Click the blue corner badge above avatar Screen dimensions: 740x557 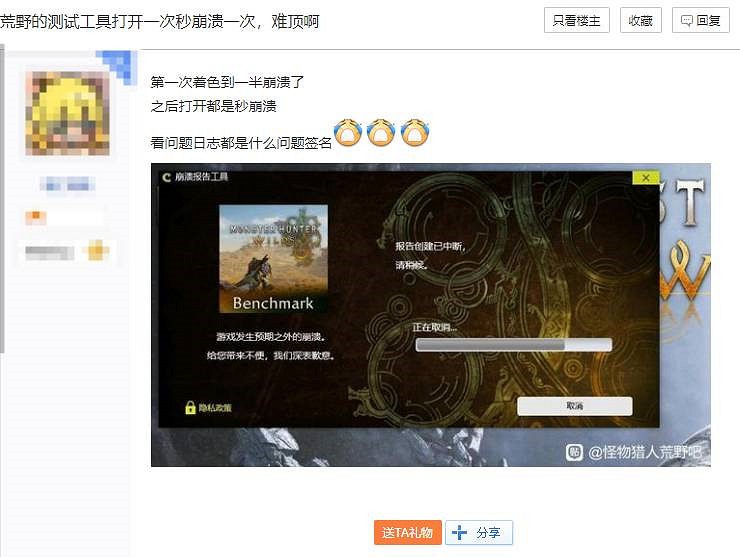(x=119, y=67)
